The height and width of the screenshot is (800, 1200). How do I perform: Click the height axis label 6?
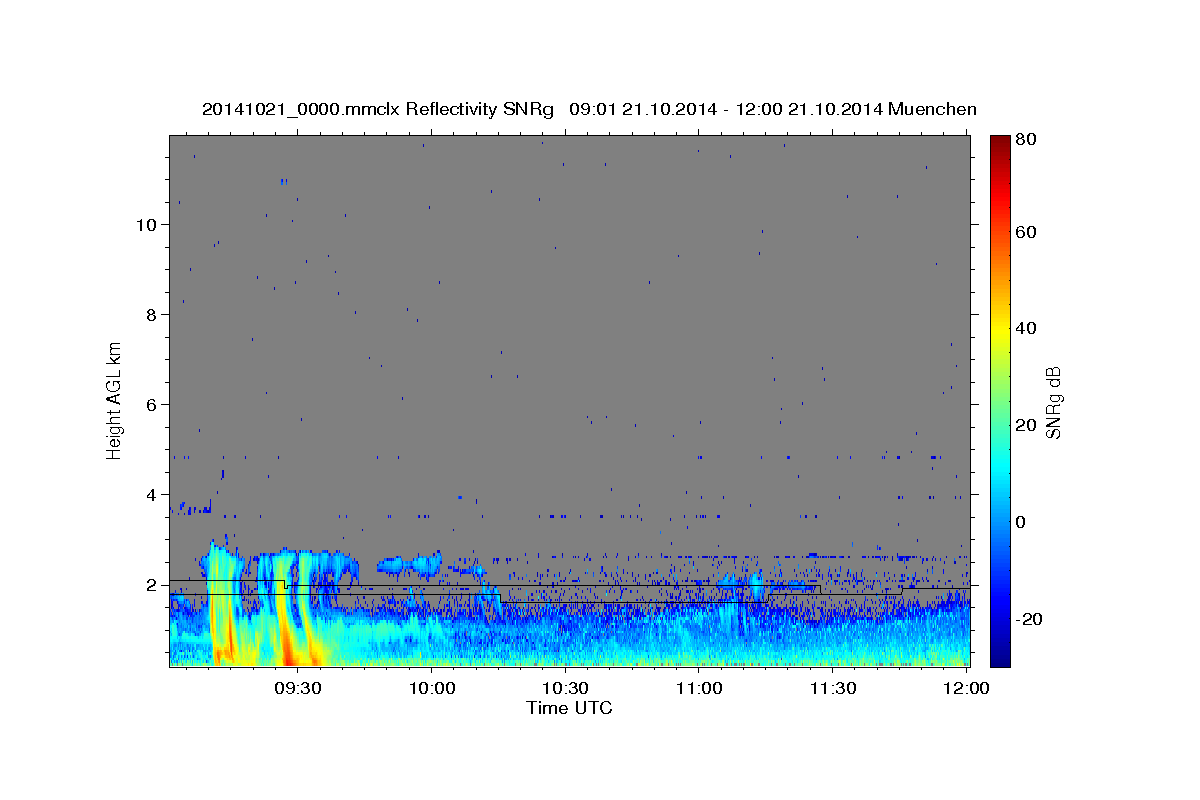pos(149,405)
